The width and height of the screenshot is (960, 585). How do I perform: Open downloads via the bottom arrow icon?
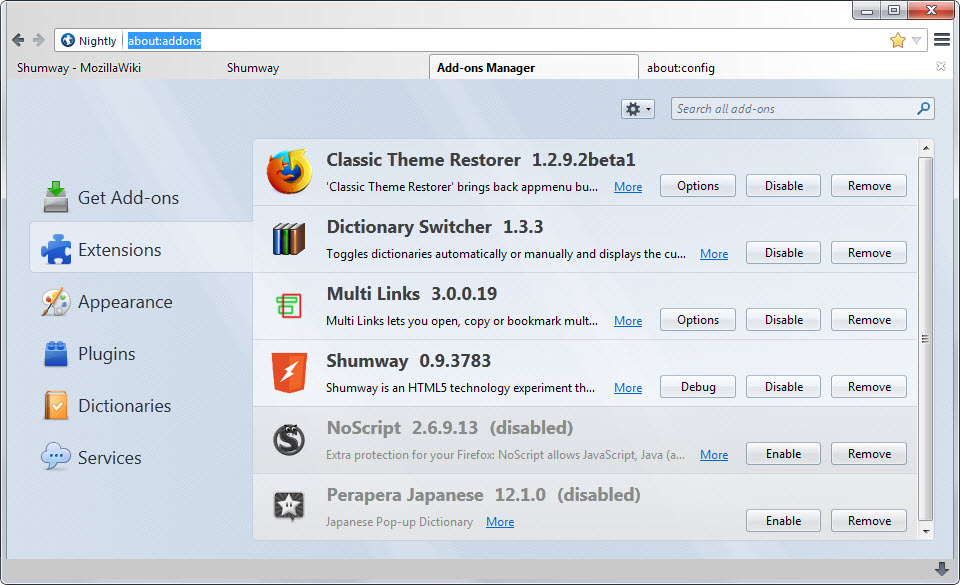click(x=942, y=569)
